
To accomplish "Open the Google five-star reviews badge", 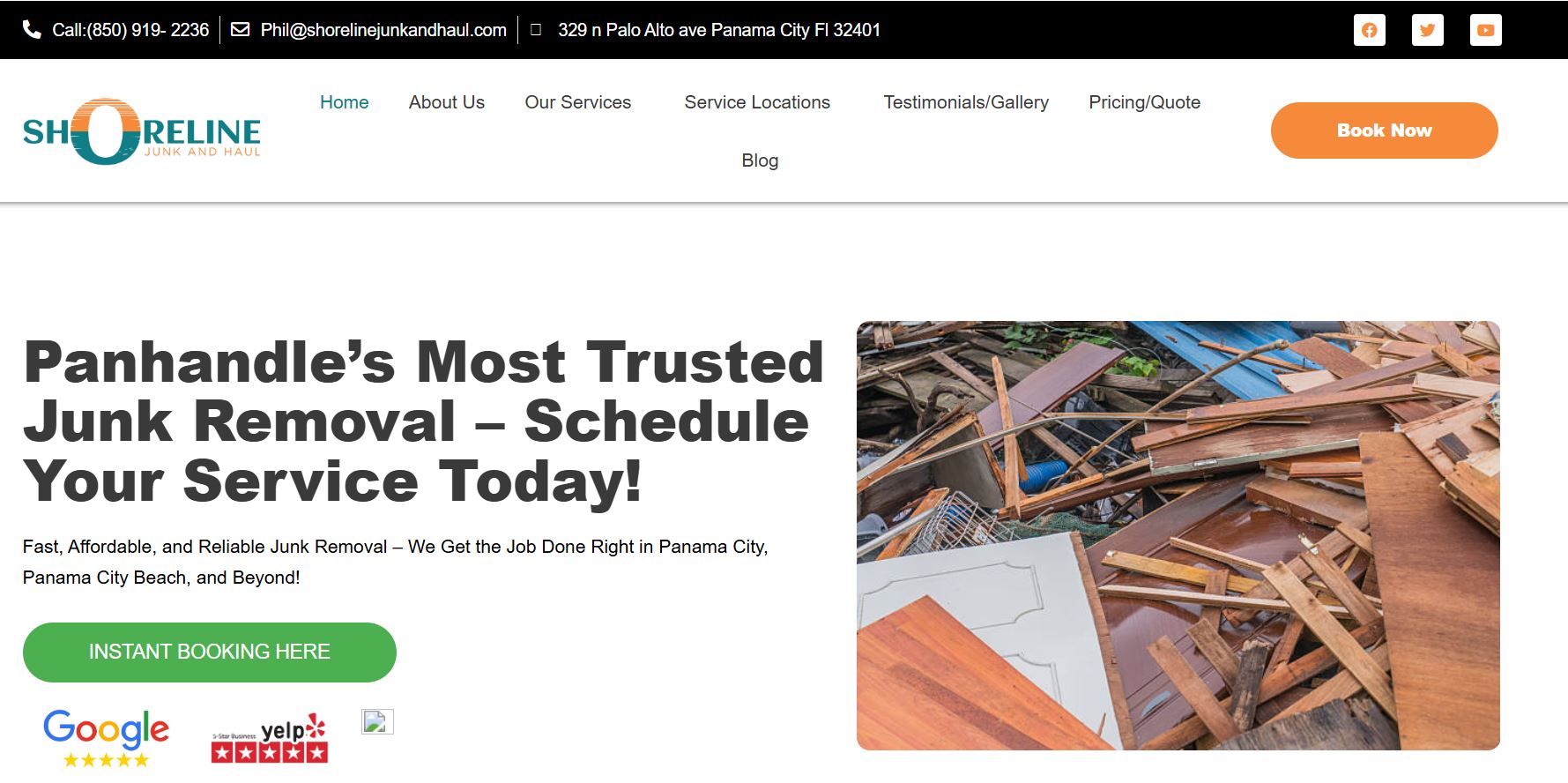I will click(106, 738).
